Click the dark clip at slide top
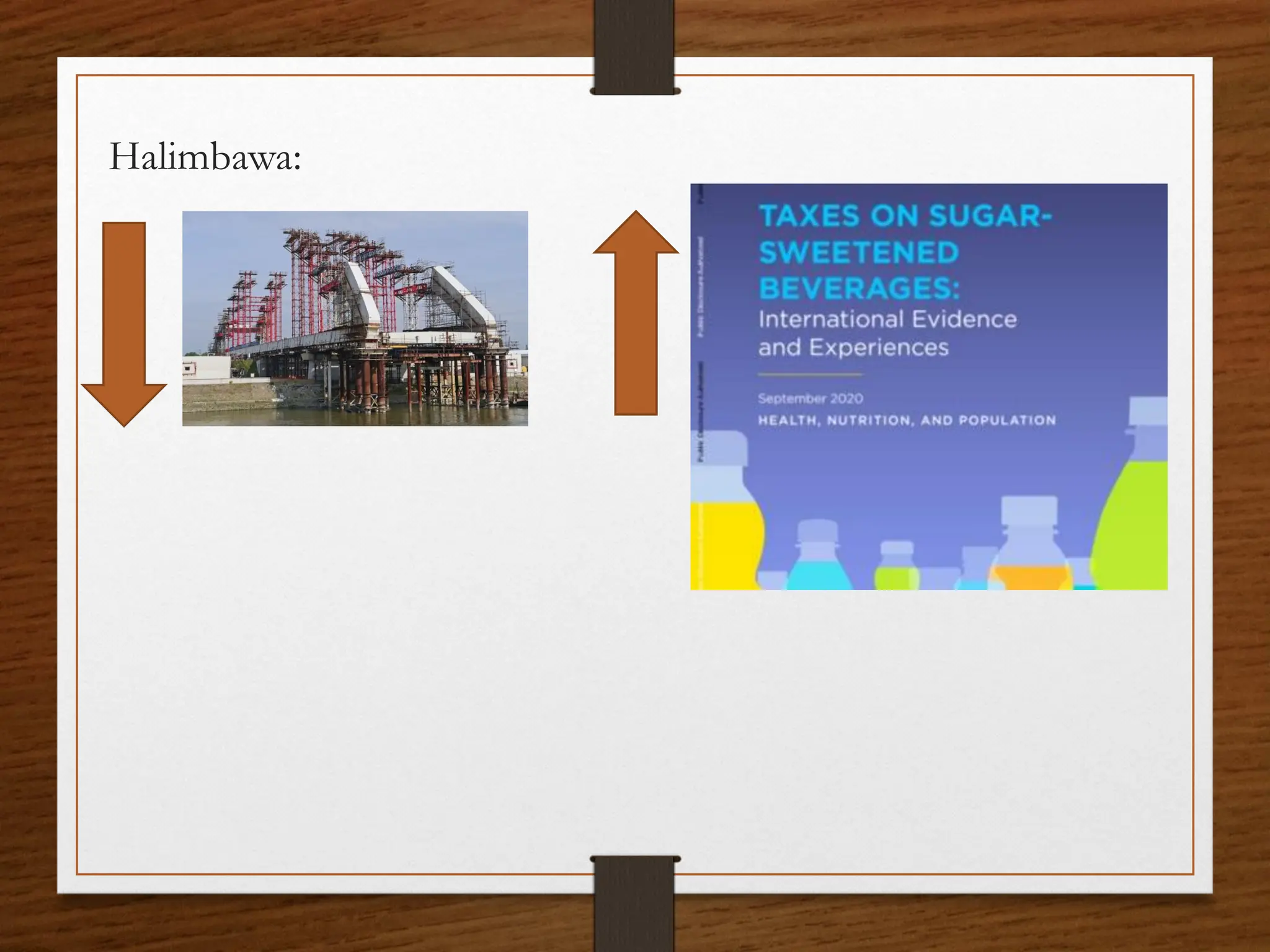Image resolution: width=1270 pixels, height=952 pixels. click(x=635, y=46)
